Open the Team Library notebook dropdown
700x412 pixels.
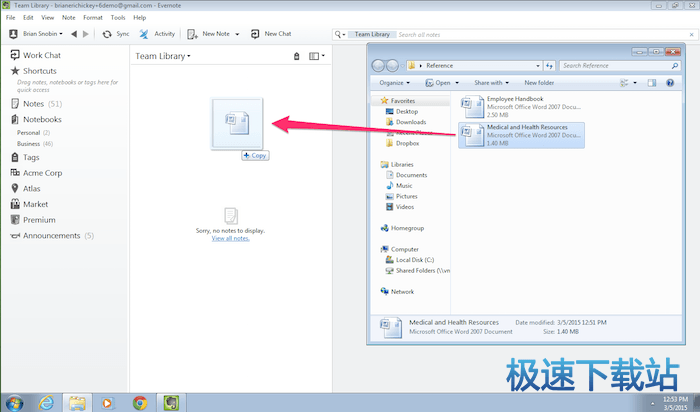click(163, 56)
